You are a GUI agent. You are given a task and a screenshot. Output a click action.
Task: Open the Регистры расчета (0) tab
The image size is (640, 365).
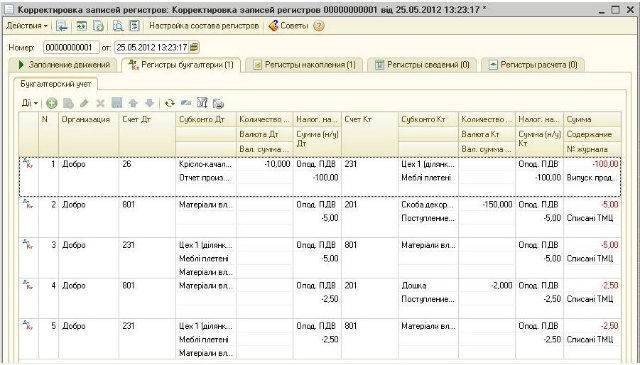[533, 65]
